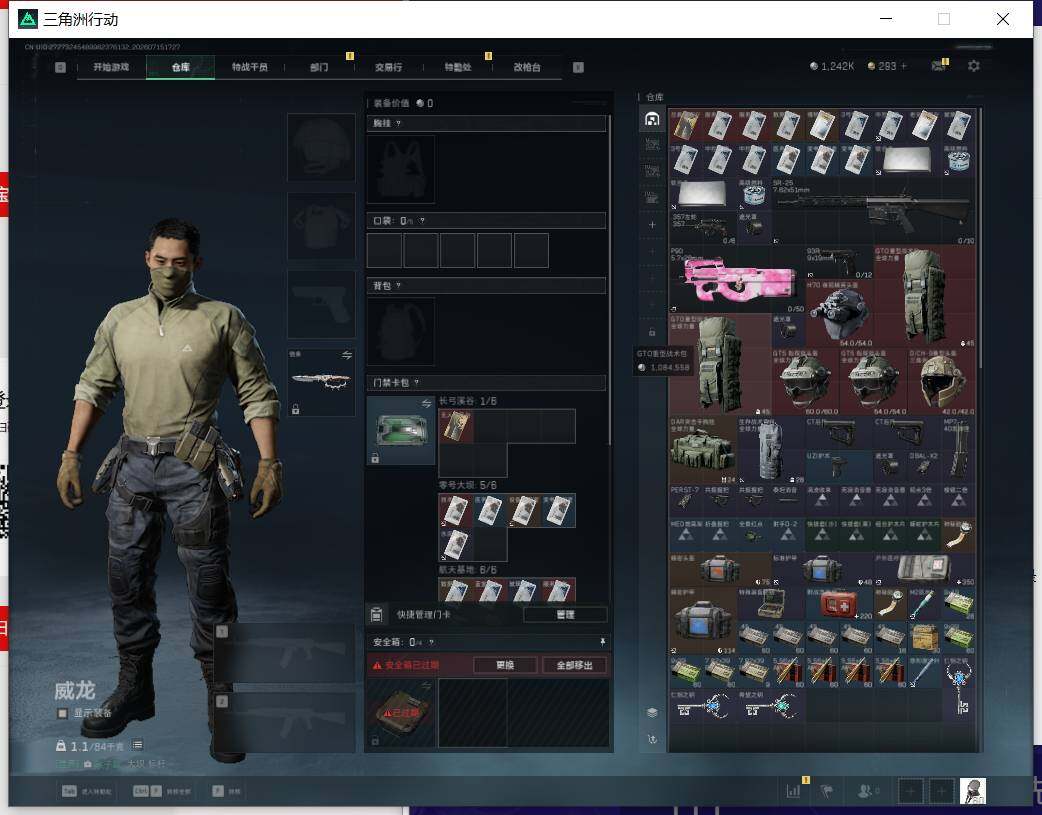Select the H70 night-vision helmet

point(839,314)
